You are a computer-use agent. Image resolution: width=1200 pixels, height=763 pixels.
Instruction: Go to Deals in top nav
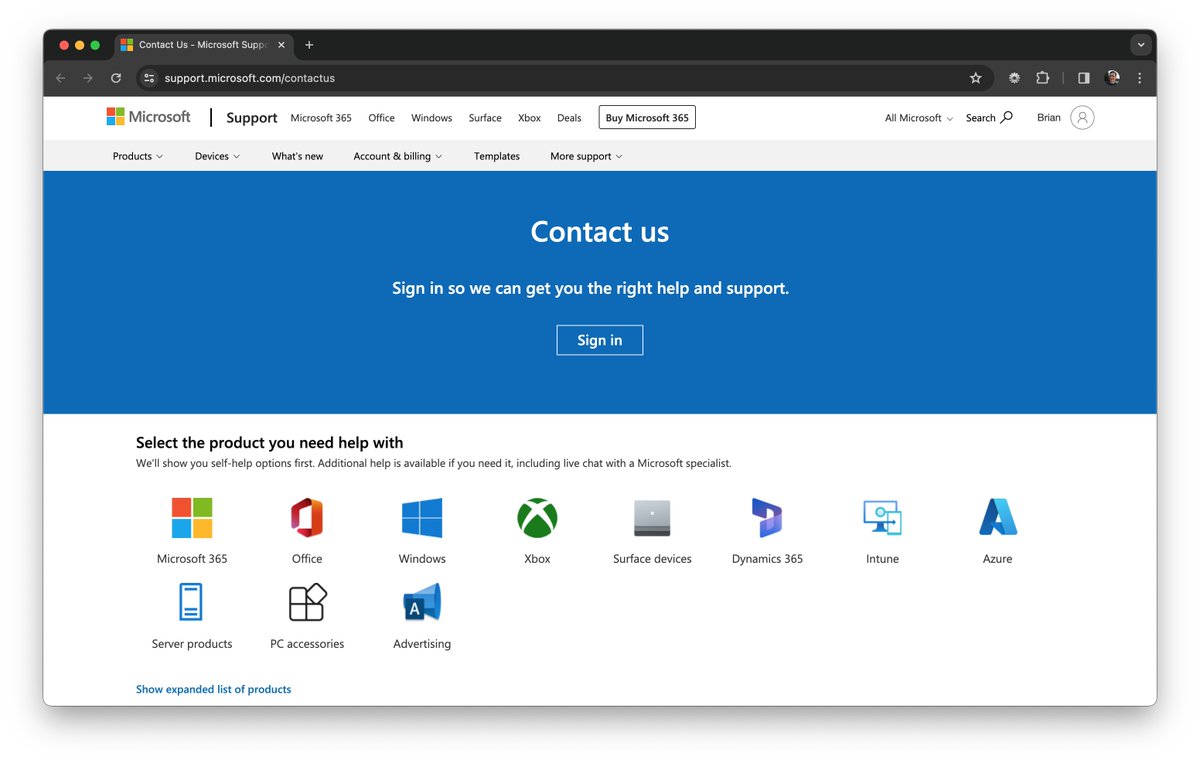[x=569, y=118]
